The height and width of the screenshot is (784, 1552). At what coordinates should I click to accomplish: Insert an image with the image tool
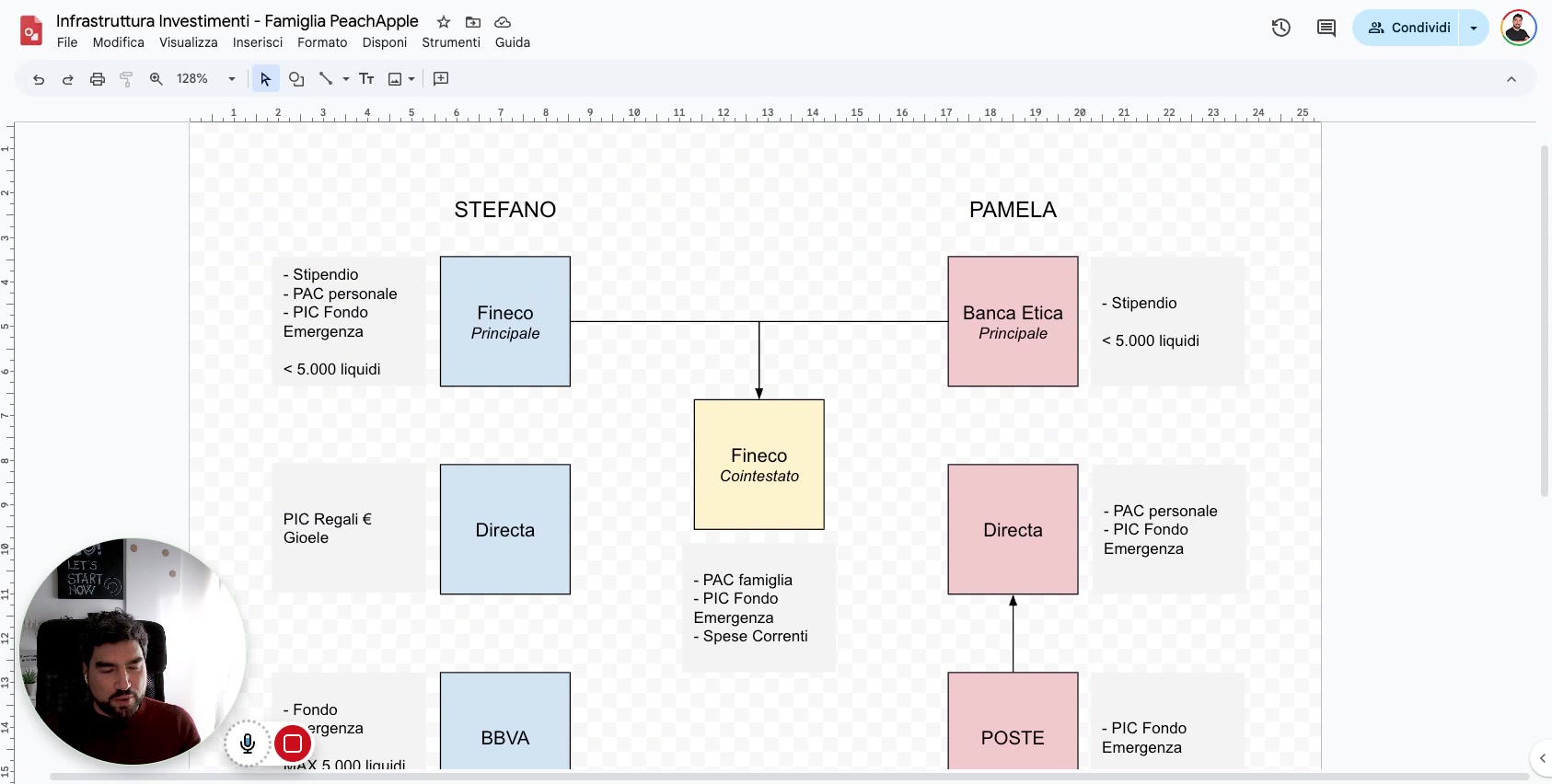(x=395, y=79)
